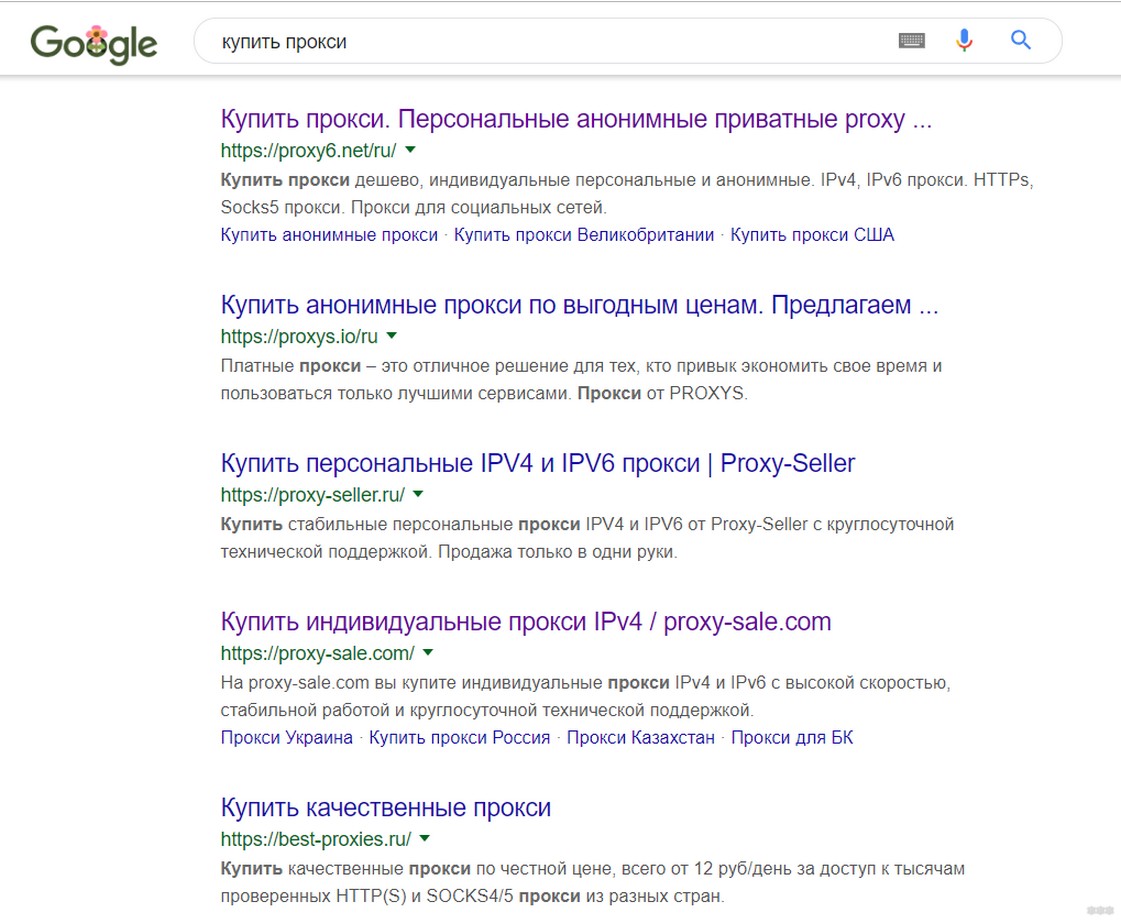Expand dropdown arrow next to proxy6.net URL
The height and width of the screenshot is (924, 1121).
[x=410, y=150]
